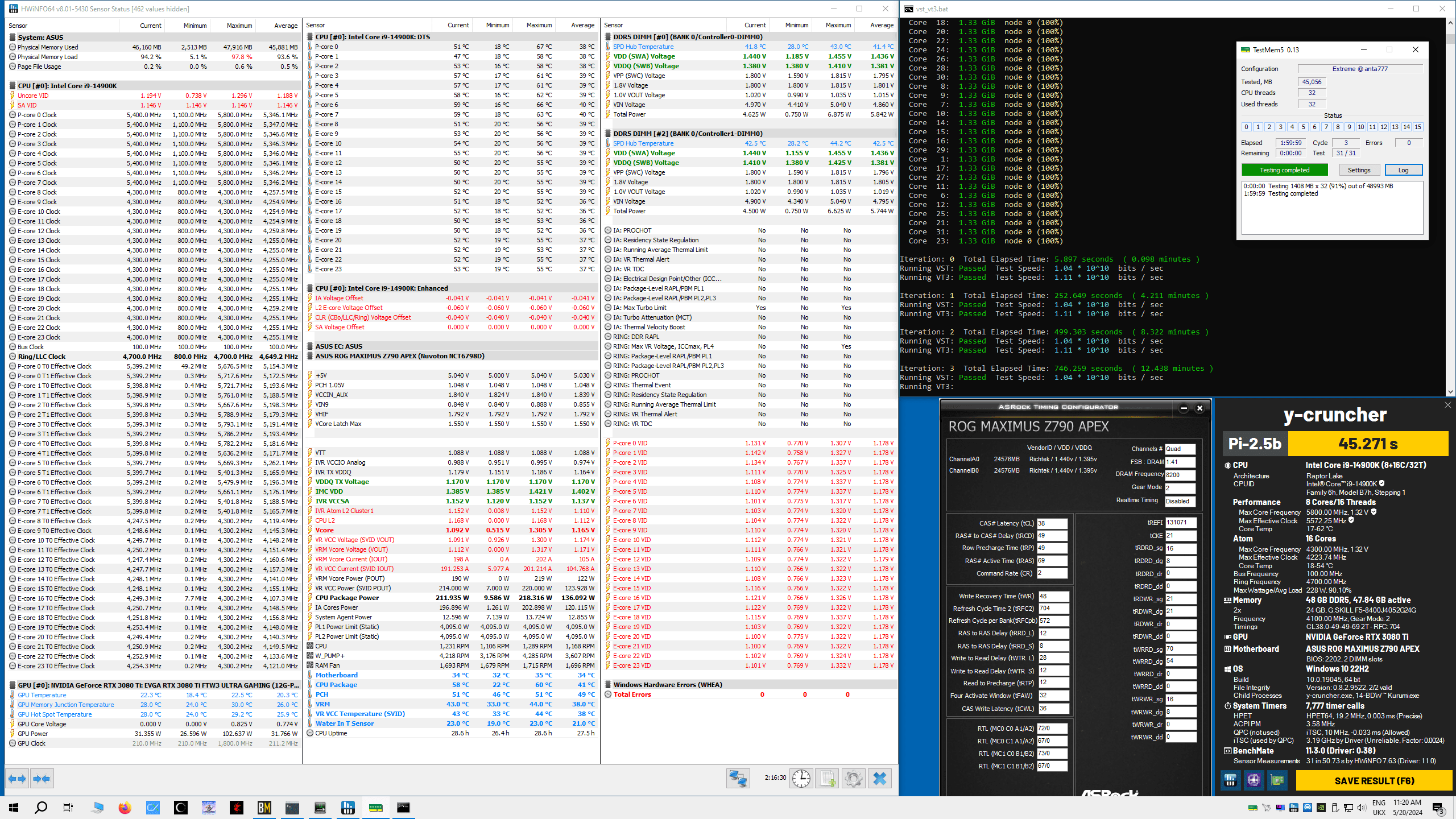This screenshot has height=819, width=1456.
Task: Click HWiNFO logging start sheet icon
Action: click(x=827, y=778)
